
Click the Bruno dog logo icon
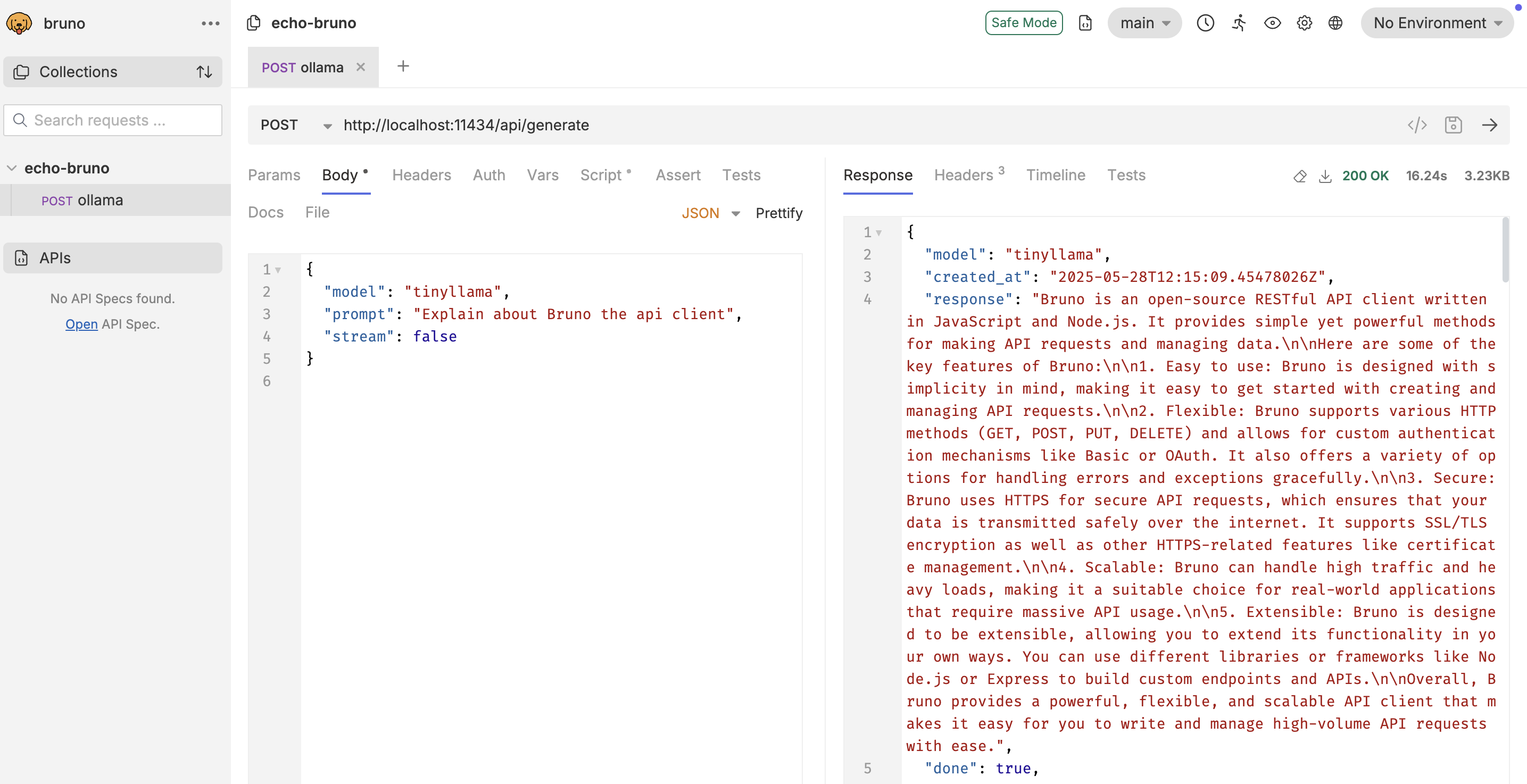tap(19, 23)
